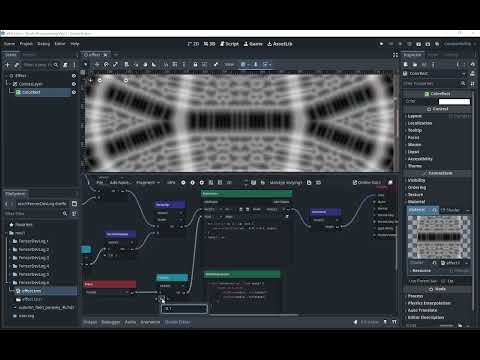
Task: Expand the Layout section in inspector
Action: coord(415,116)
